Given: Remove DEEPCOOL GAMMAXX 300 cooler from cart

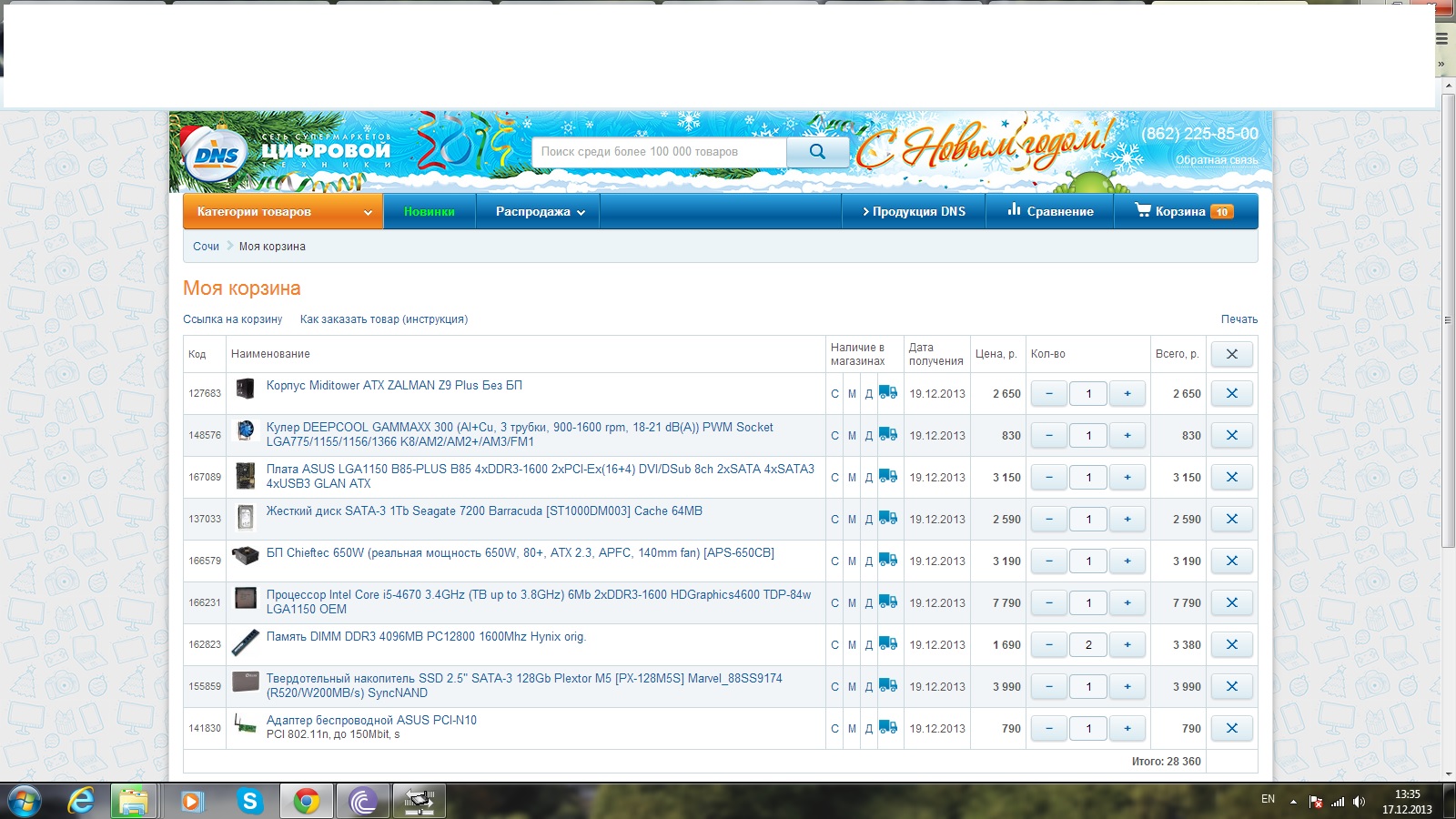Looking at the screenshot, I should (1231, 435).
